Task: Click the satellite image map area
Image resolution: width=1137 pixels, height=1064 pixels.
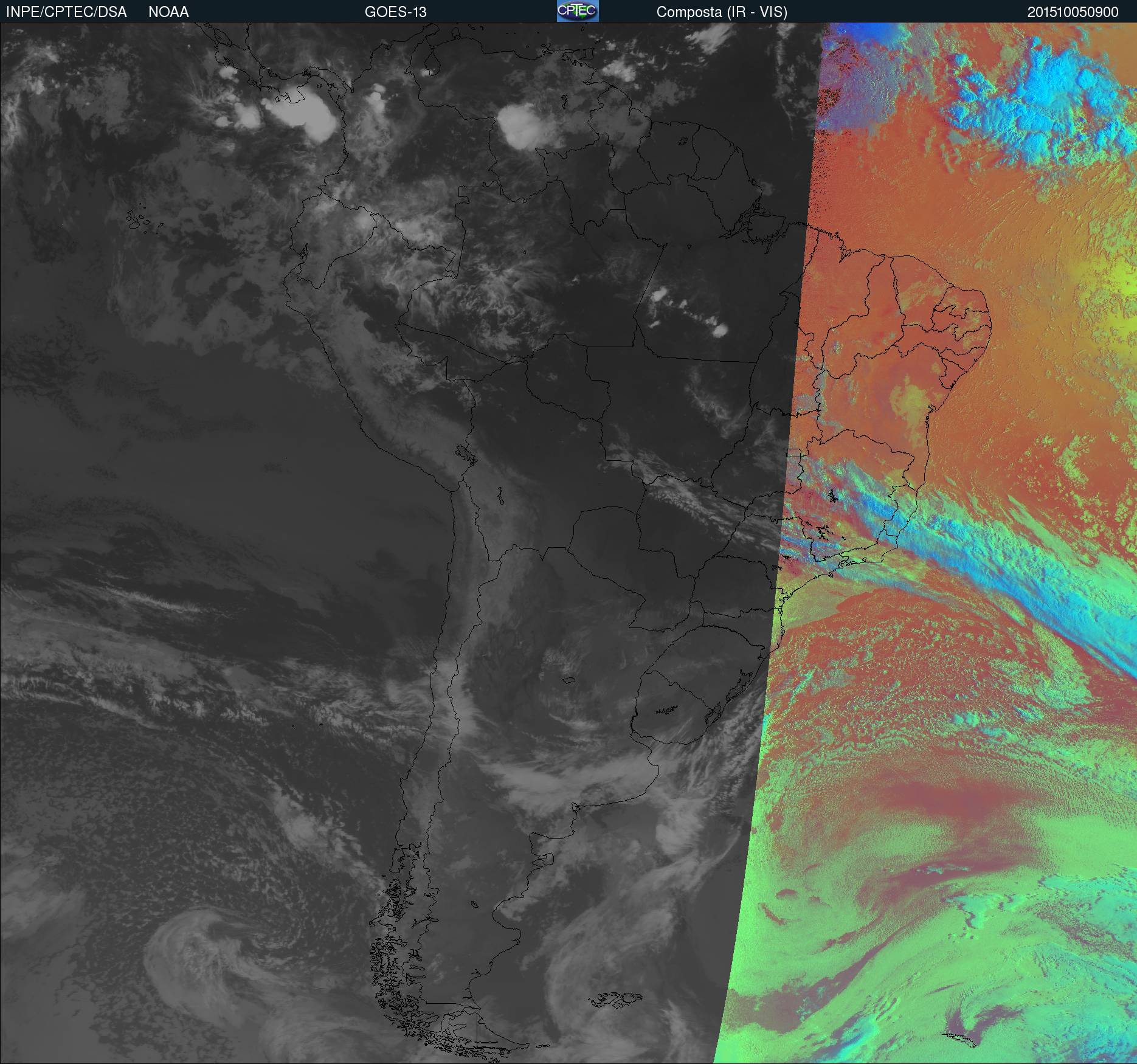Action: [x=568, y=543]
